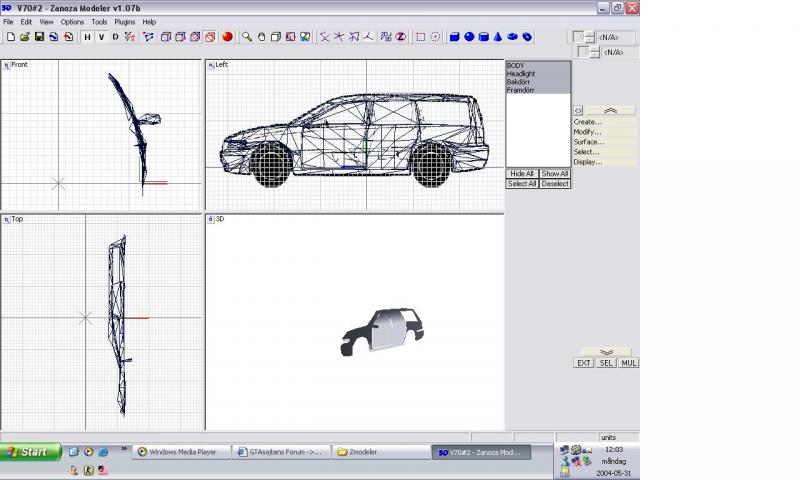Select the magnifier Zoom tool
Image resolution: width=800 pixels, height=480 pixels.
(x=247, y=37)
